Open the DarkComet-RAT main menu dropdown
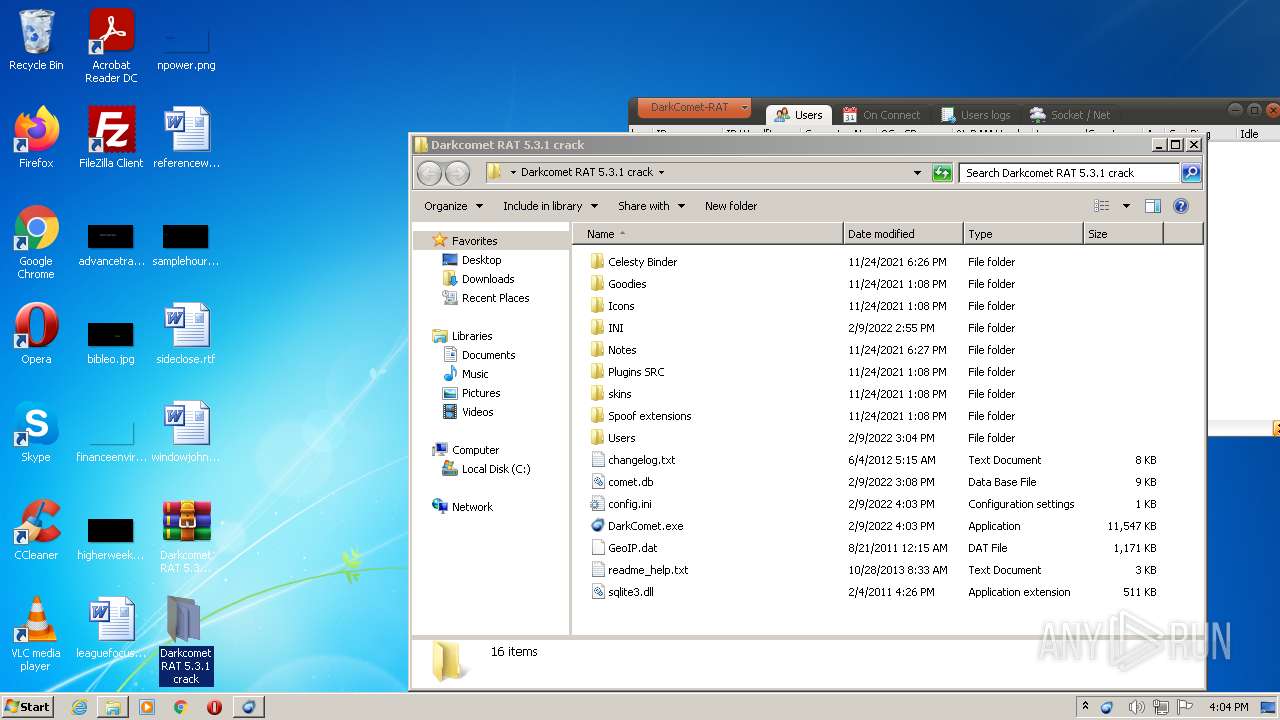Image resolution: width=1280 pixels, height=720 pixels. pyautogui.click(x=694, y=107)
